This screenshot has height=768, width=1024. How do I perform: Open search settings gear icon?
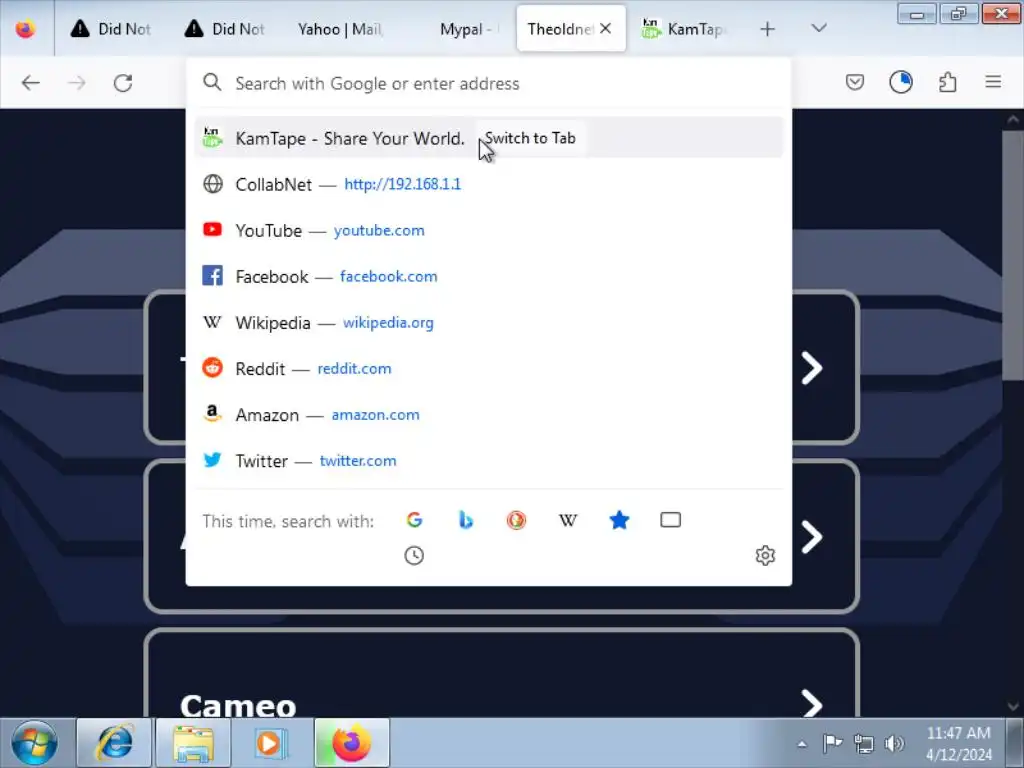(765, 556)
